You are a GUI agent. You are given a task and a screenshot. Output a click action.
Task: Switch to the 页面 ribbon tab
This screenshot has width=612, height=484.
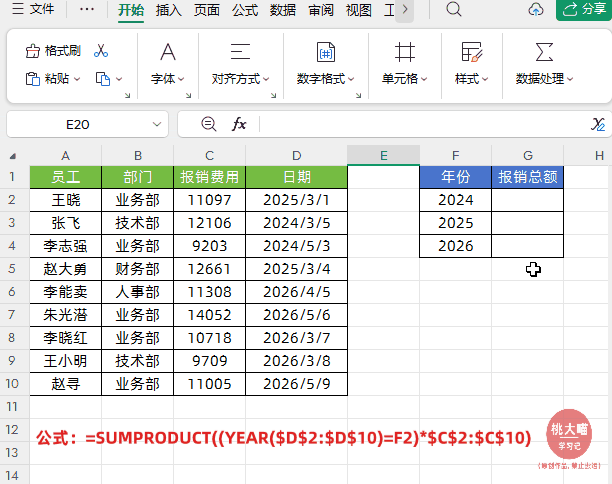[x=207, y=10]
